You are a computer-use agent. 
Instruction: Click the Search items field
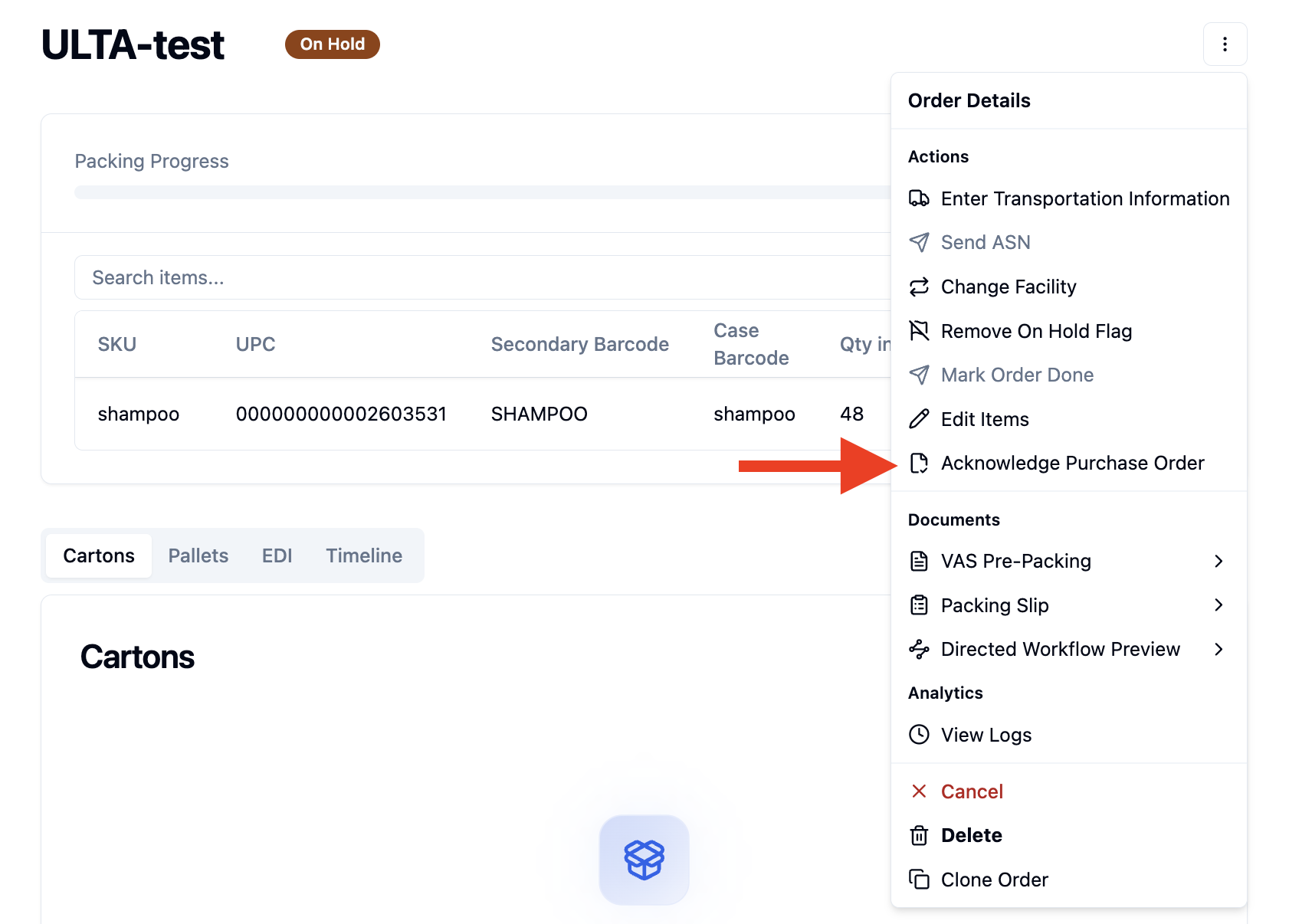pyautogui.click(x=483, y=277)
